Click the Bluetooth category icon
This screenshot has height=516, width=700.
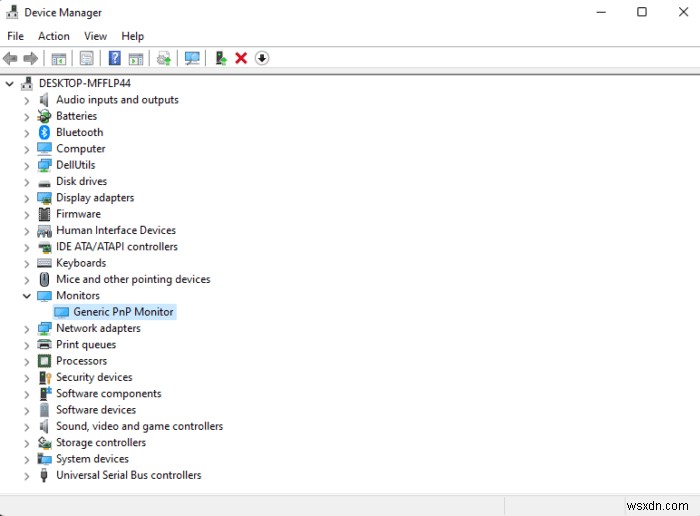44,132
